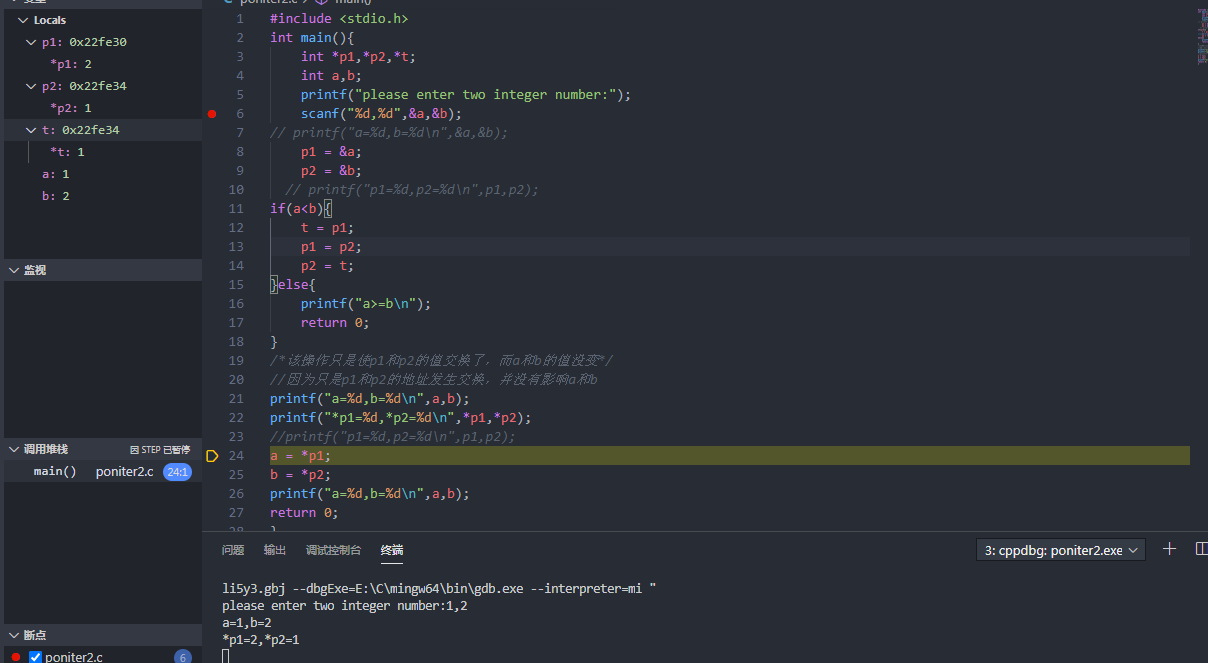Click the 'p1 = p2;' code line
Screen dimensions: 1208x663
tap(331, 247)
